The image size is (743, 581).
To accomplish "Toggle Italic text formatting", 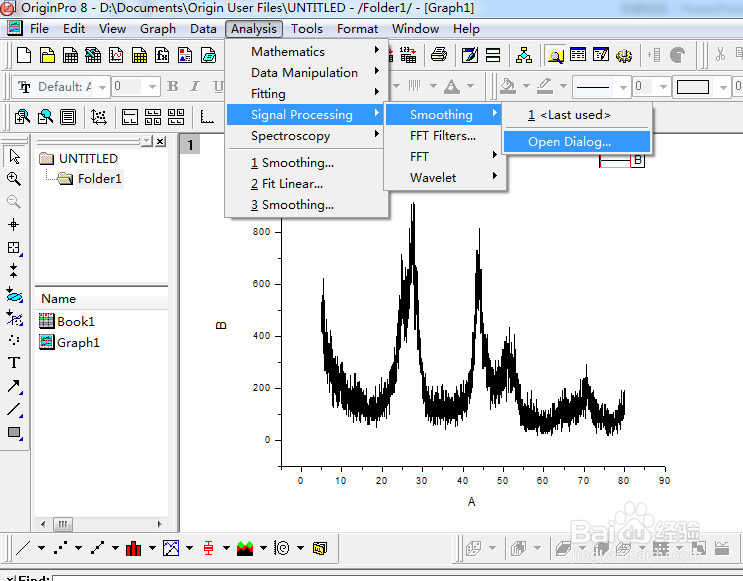I will 195,86.
